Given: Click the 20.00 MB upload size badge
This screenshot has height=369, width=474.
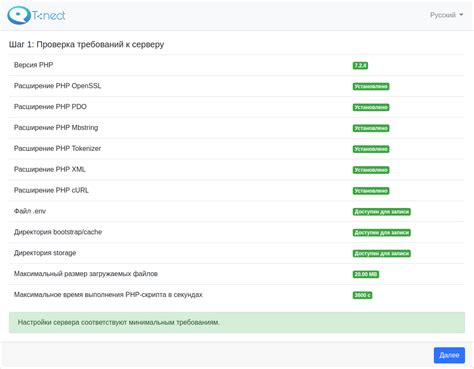Looking at the screenshot, I should click(366, 274).
